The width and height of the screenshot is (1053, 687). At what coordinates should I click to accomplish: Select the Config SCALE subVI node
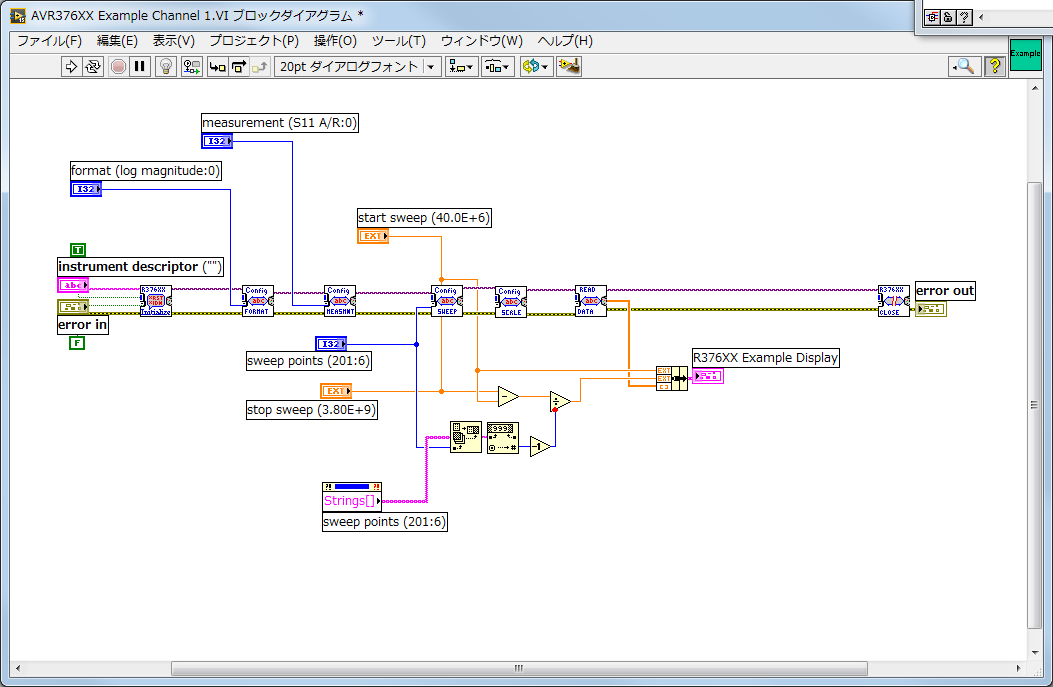pos(510,302)
